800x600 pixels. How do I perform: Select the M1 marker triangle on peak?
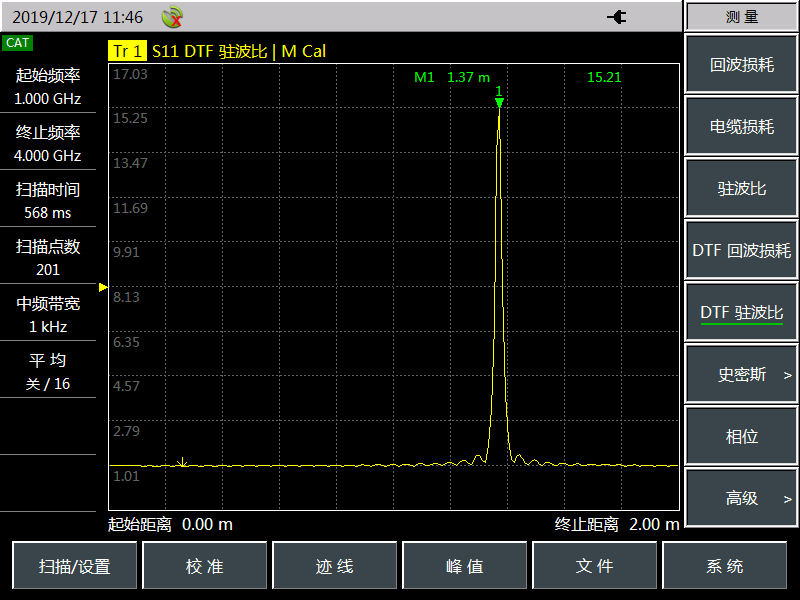499,102
